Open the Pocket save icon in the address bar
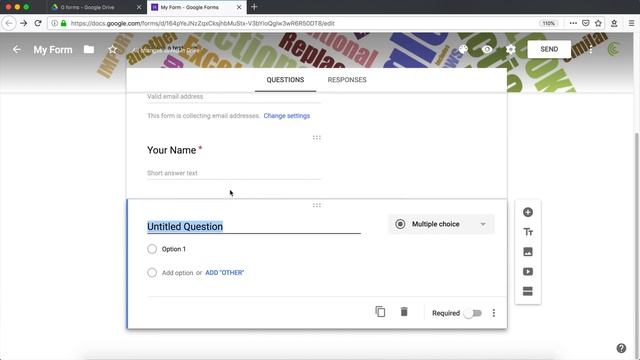Screen dimensions: 640x360 tap(586, 23)
